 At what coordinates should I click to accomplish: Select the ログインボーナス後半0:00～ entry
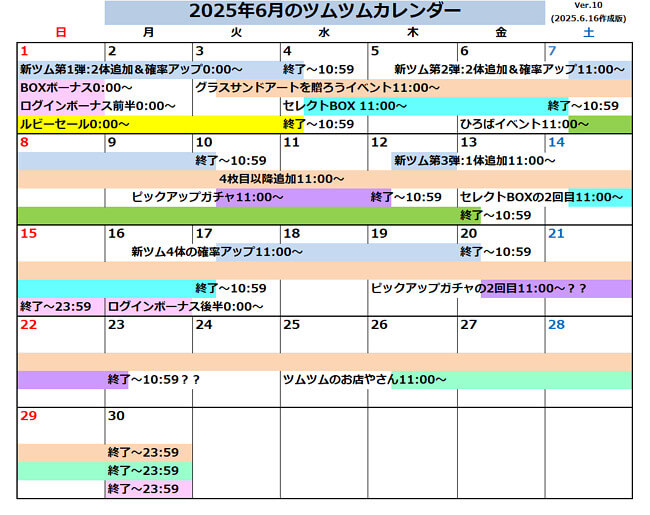[185, 306]
